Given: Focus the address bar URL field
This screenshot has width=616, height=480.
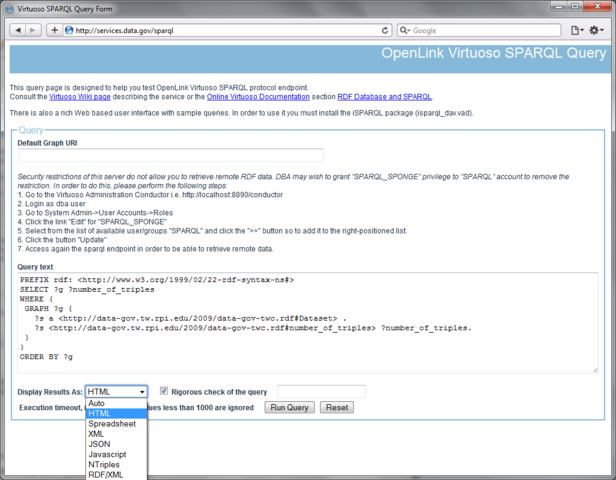Looking at the screenshot, I should pos(227,30).
